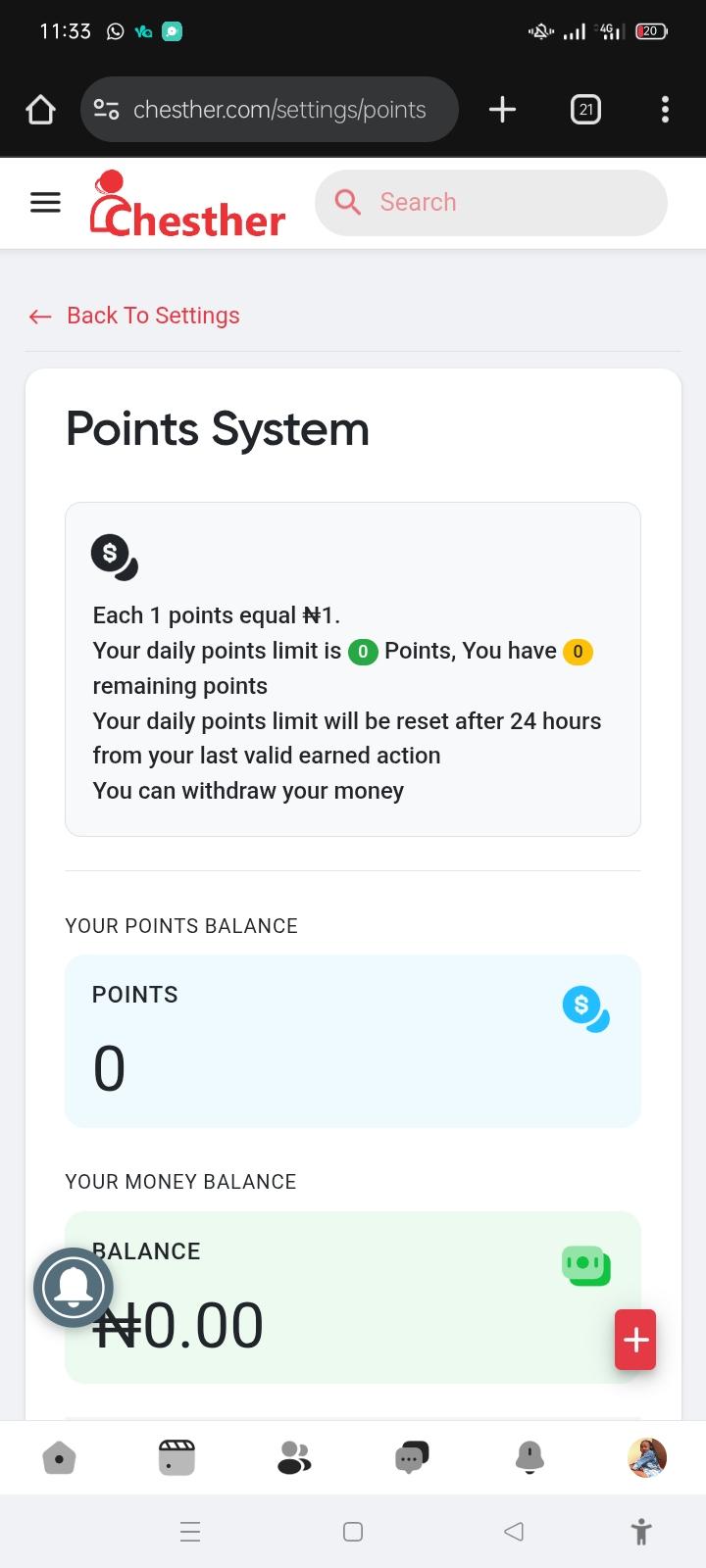Tap the red magnifier search icon
The width and height of the screenshot is (706, 1568).
pyautogui.click(x=347, y=202)
